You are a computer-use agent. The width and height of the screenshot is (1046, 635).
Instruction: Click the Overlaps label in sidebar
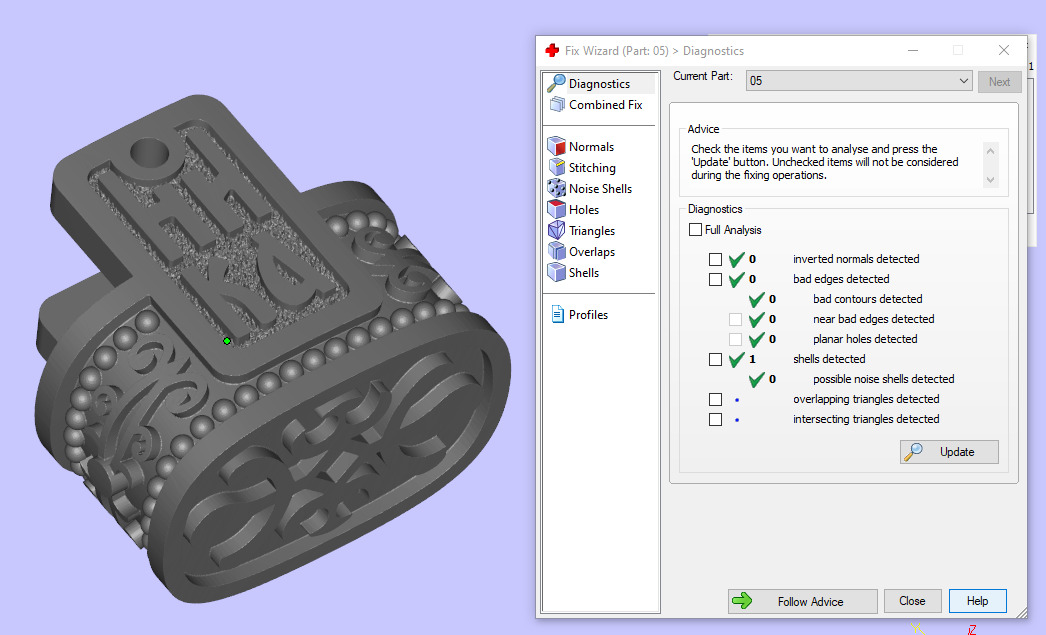point(592,251)
